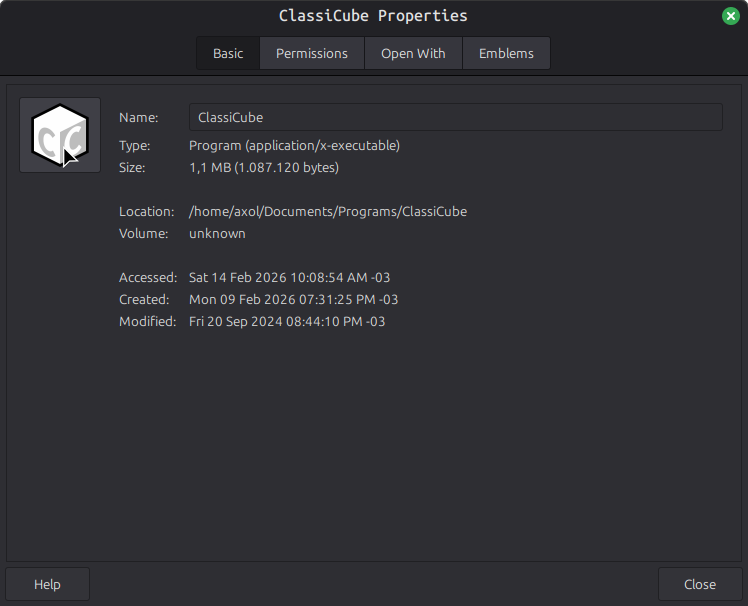Click the "Size:" label

point(132,167)
